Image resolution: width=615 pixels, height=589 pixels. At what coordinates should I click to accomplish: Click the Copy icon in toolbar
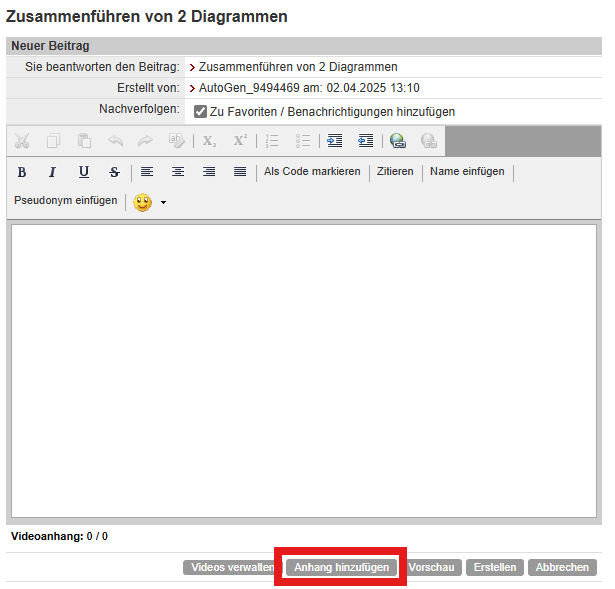coord(53,141)
